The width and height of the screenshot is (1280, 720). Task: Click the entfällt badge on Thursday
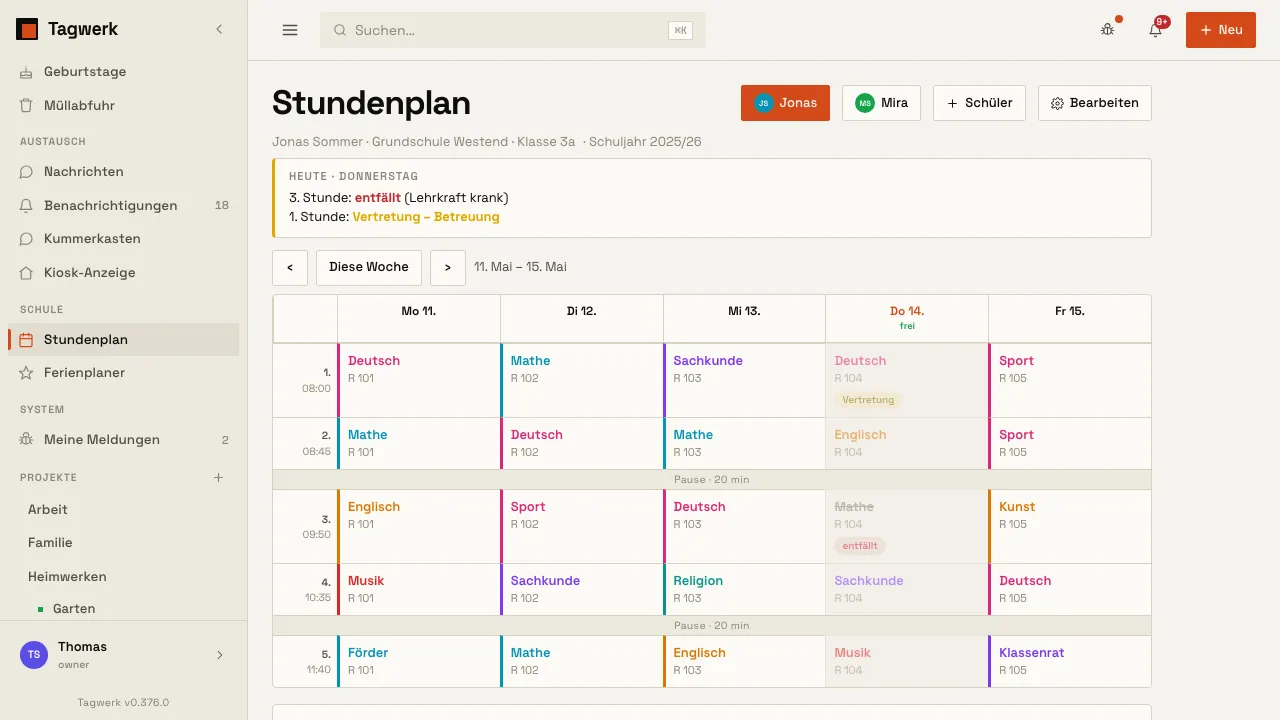[860, 546]
